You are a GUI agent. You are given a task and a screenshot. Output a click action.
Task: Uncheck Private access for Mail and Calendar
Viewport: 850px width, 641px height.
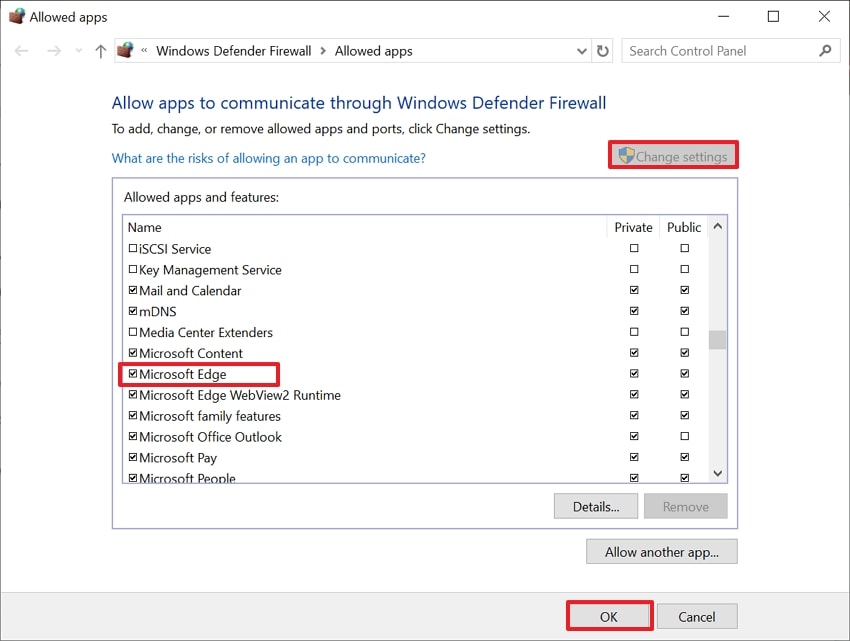point(633,290)
